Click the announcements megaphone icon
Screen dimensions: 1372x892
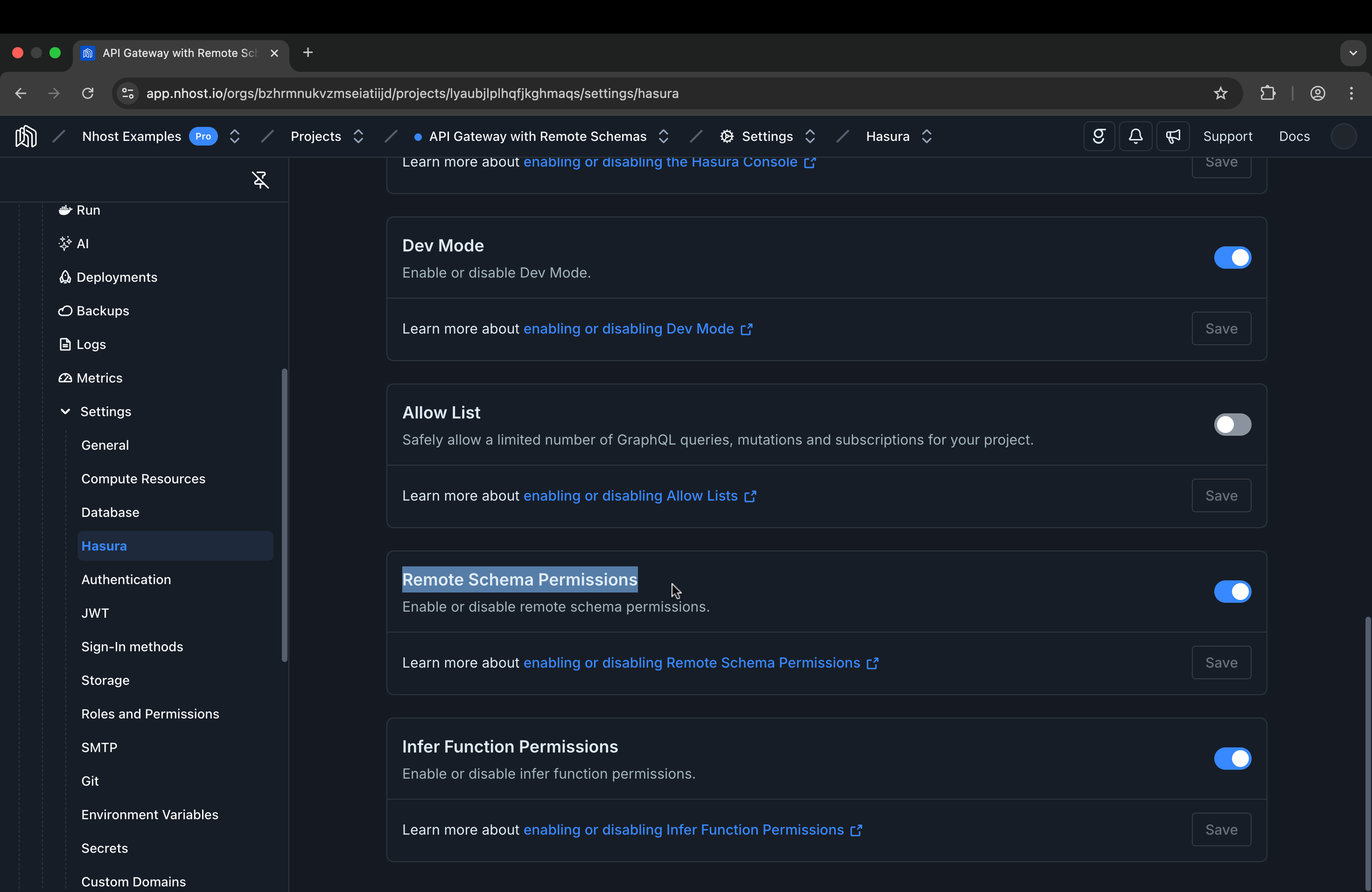pyautogui.click(x=1173, y=137)
